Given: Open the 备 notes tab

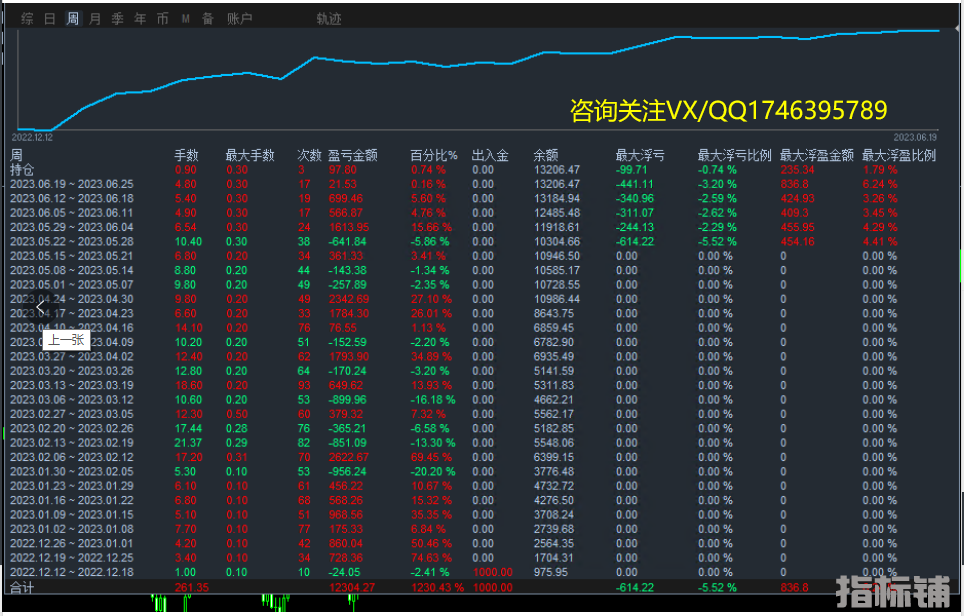Looking at the screenshot, I should (207, 19).
